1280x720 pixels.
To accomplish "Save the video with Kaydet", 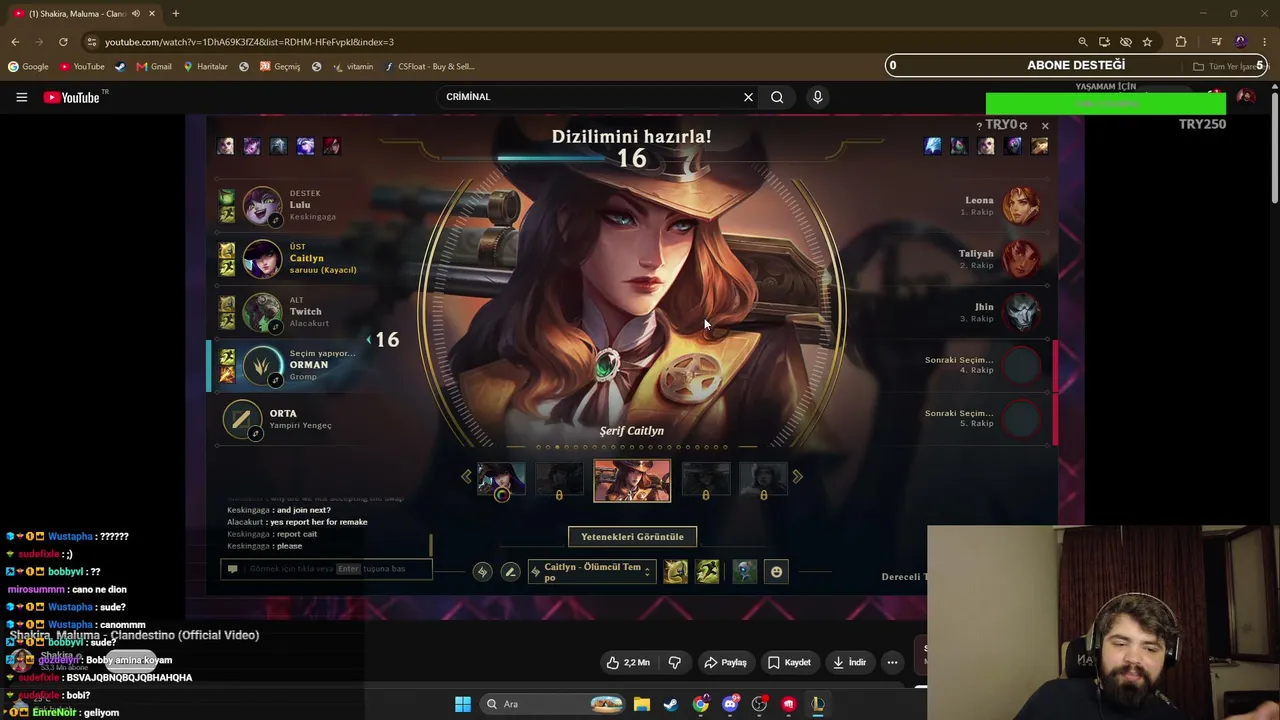I will 789,662.
